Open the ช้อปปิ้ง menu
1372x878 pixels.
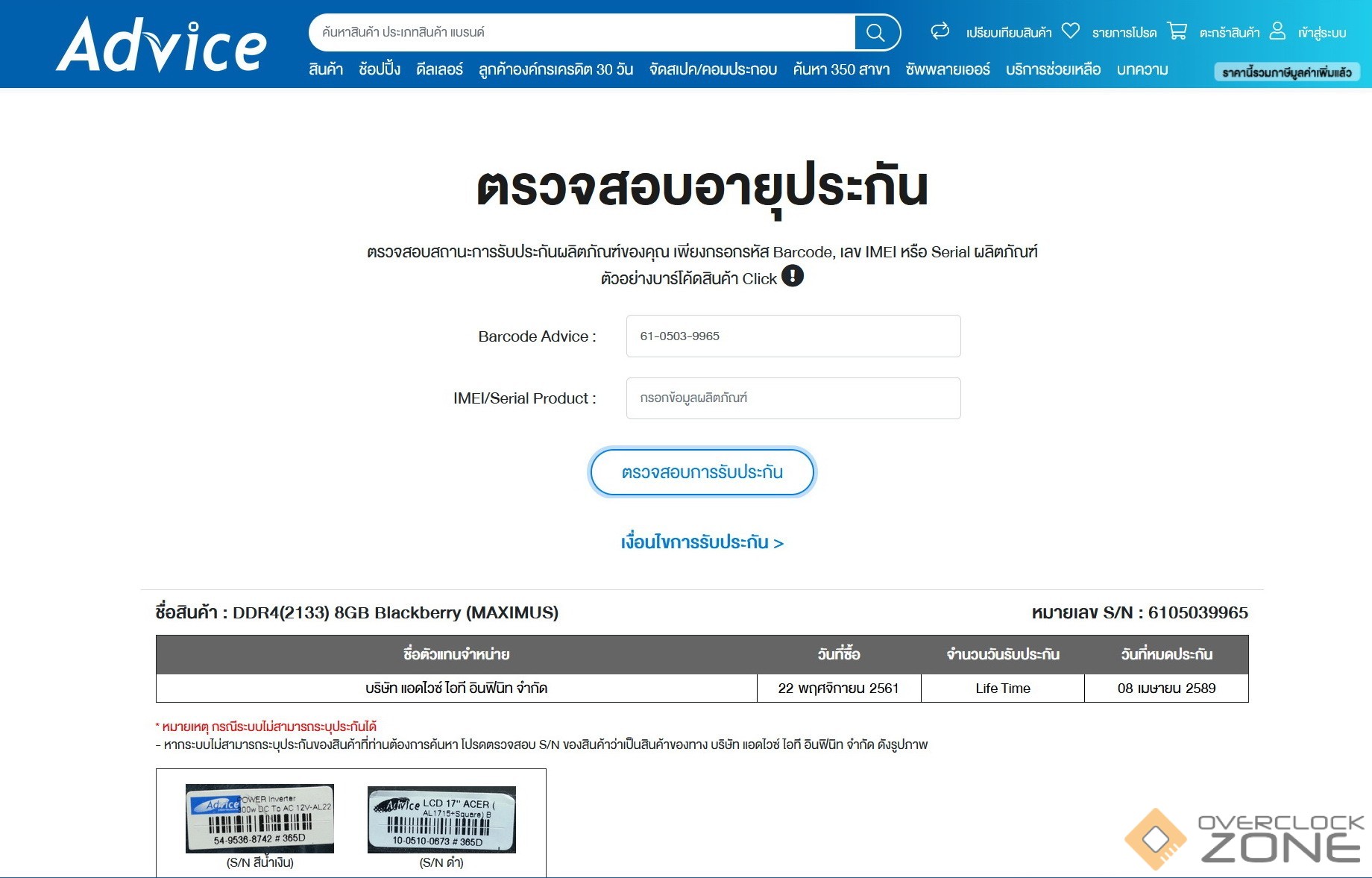tap(380, 69)
